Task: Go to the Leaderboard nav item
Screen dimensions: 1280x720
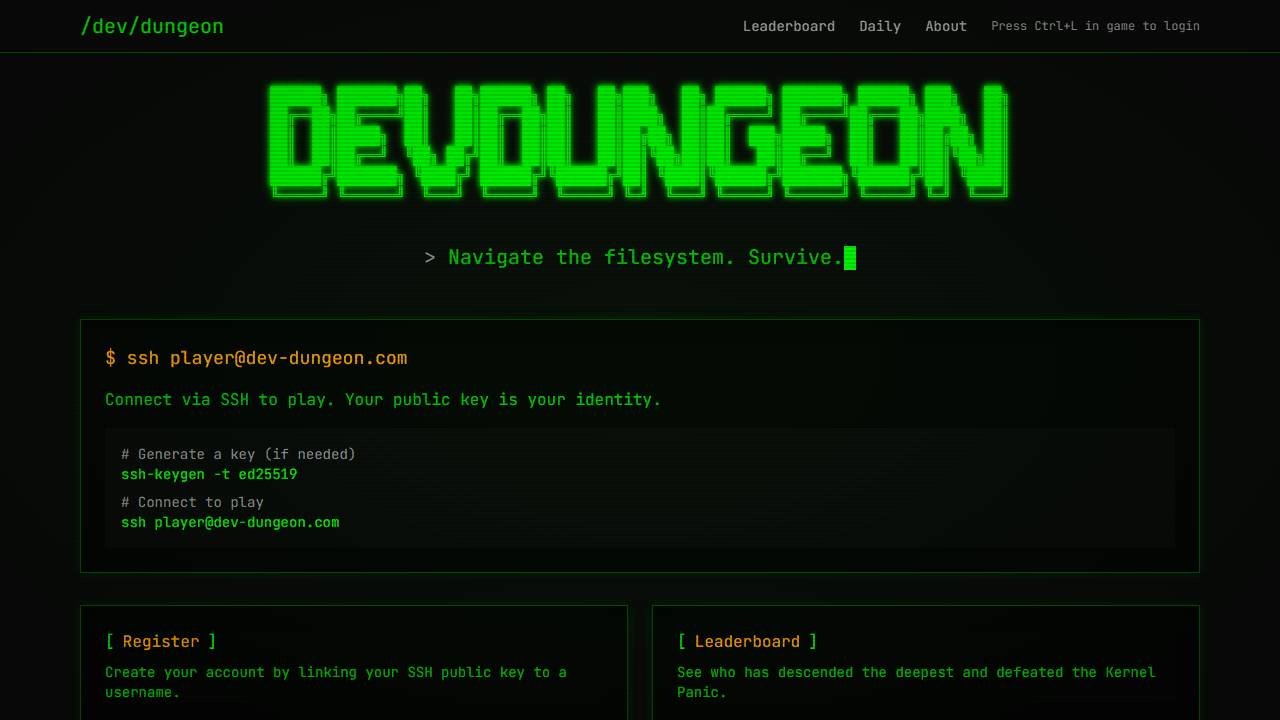Action: pyautogui.click(x=788, y=26)
